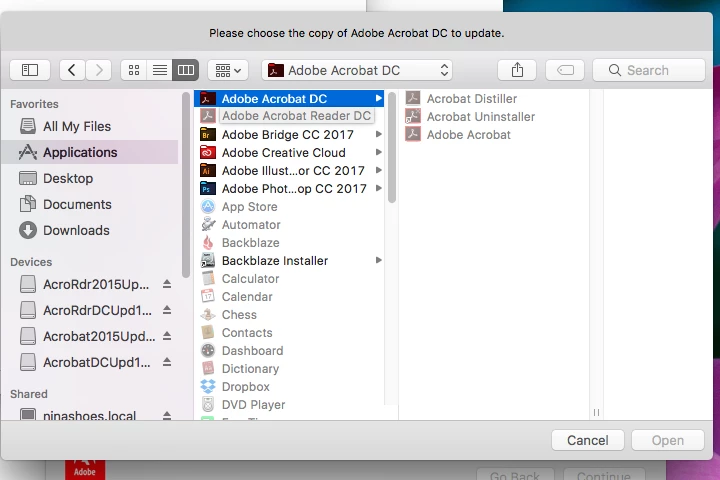Expand the Adobe Illust...or CC 2017 arrow

click(x=378, y=170)
